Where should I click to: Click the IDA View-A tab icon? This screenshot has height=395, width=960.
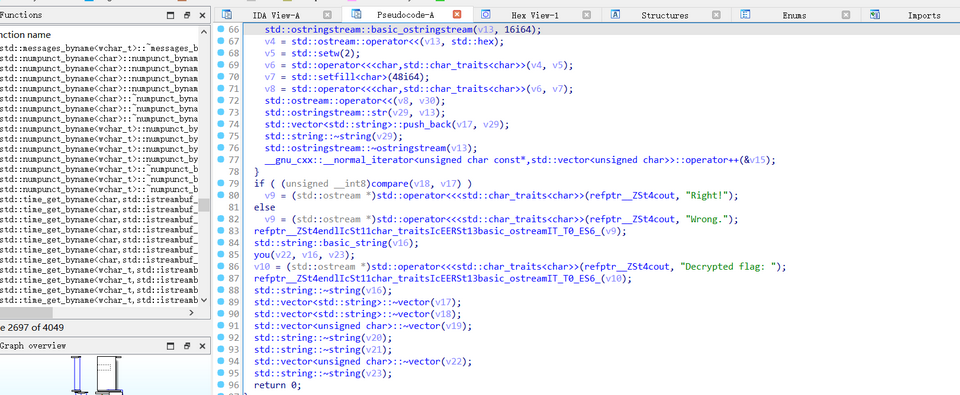pyautogui.click(x=227, y=15)
